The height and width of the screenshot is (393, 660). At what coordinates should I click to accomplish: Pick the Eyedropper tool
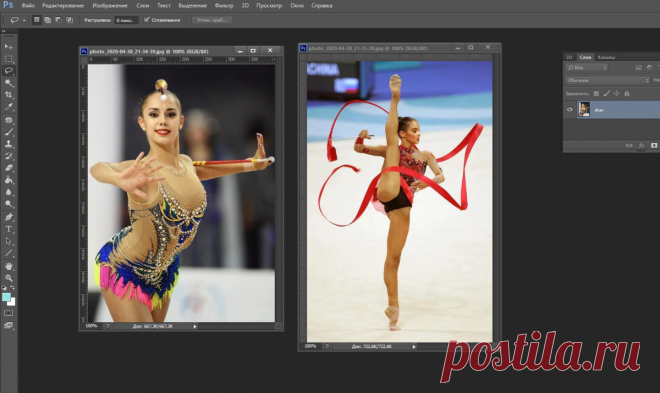[x=8, y=107]
